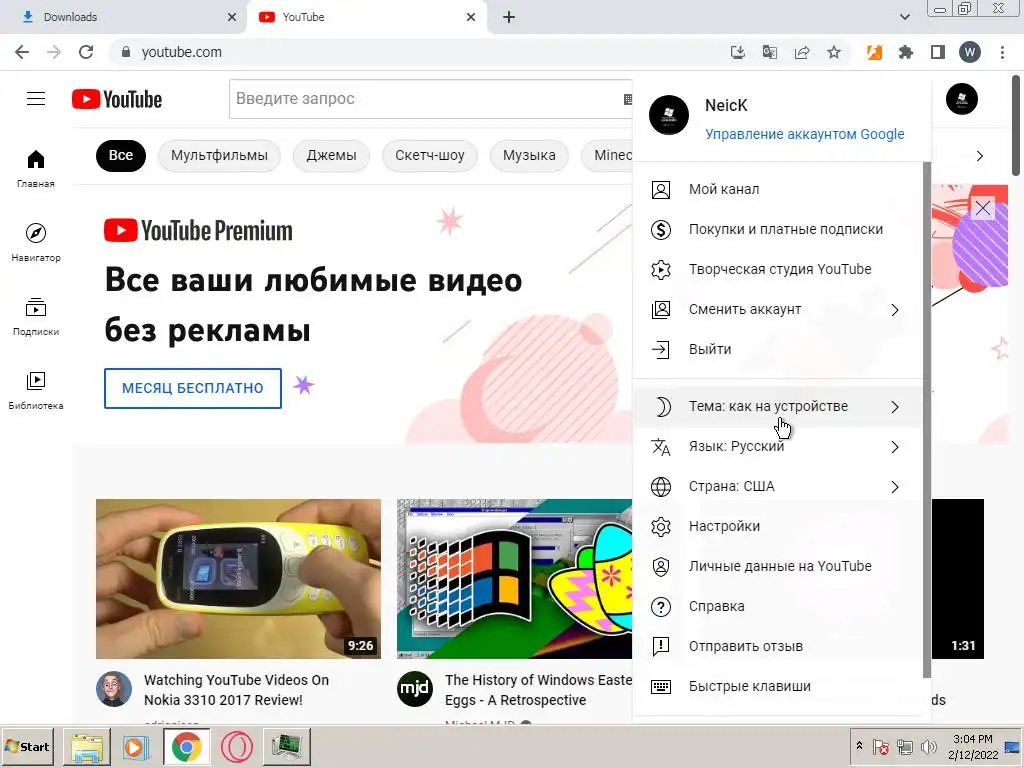
Task: Click the youtube.com address bar
Action: tap(418, 52)
